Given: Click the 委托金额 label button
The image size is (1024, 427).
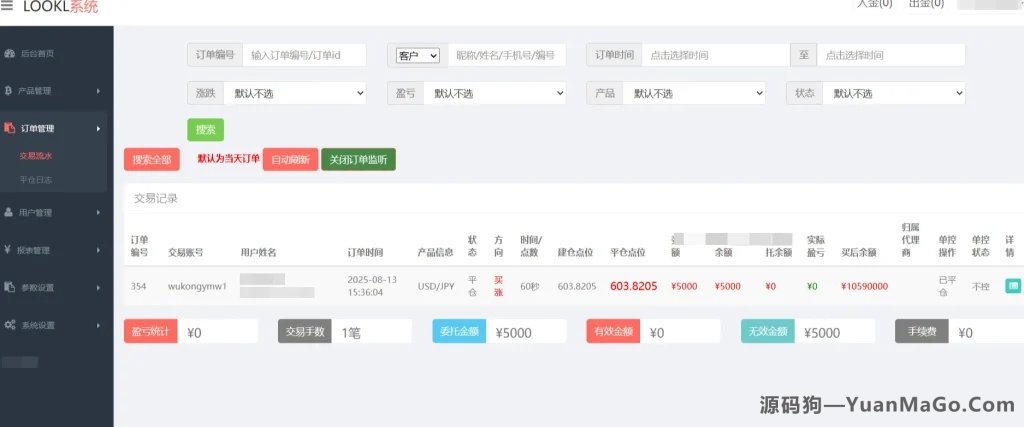Looking at the screenshot, I should tap(459, 332).
